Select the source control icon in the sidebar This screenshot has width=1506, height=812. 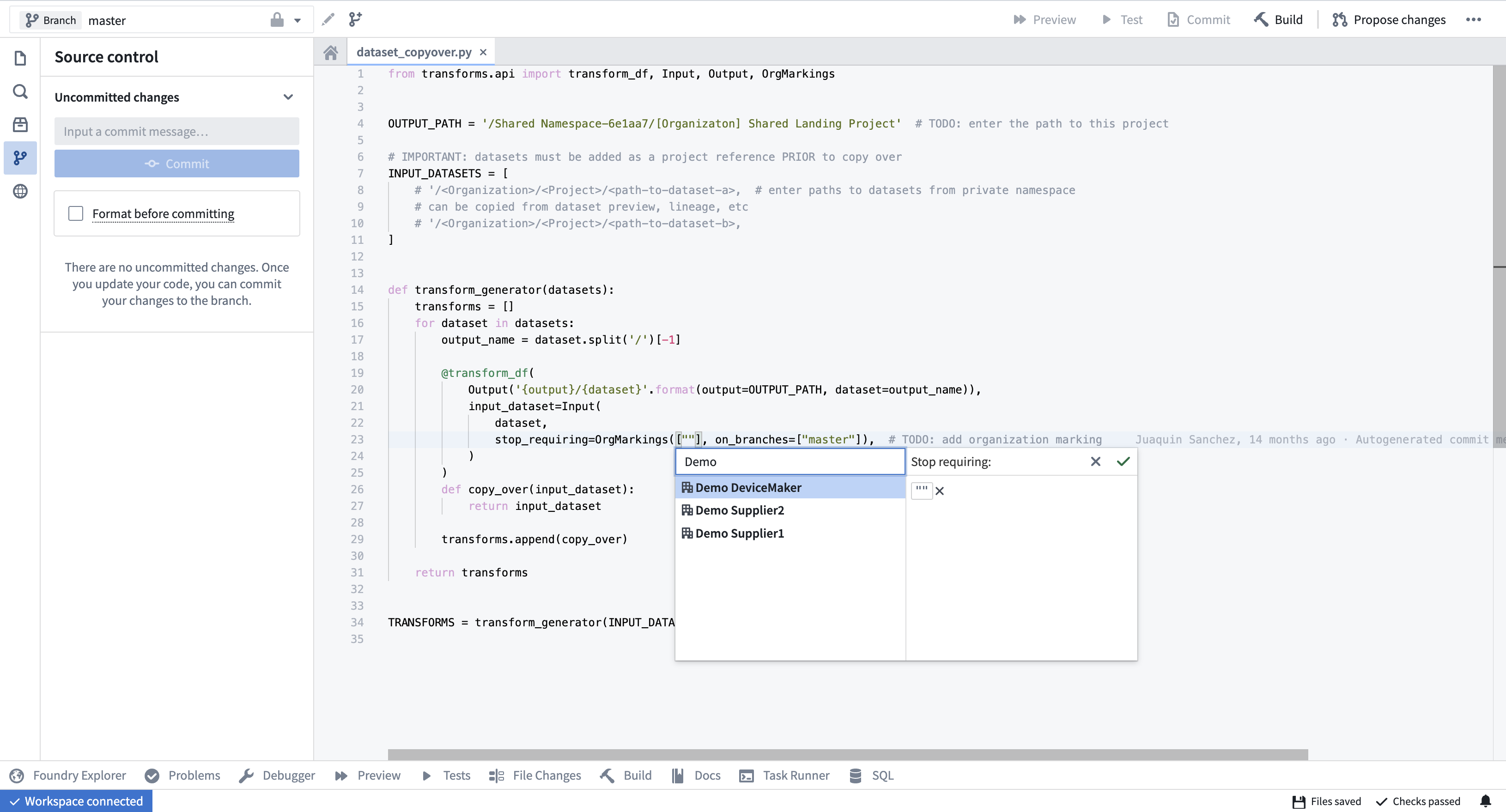point(20,157)
